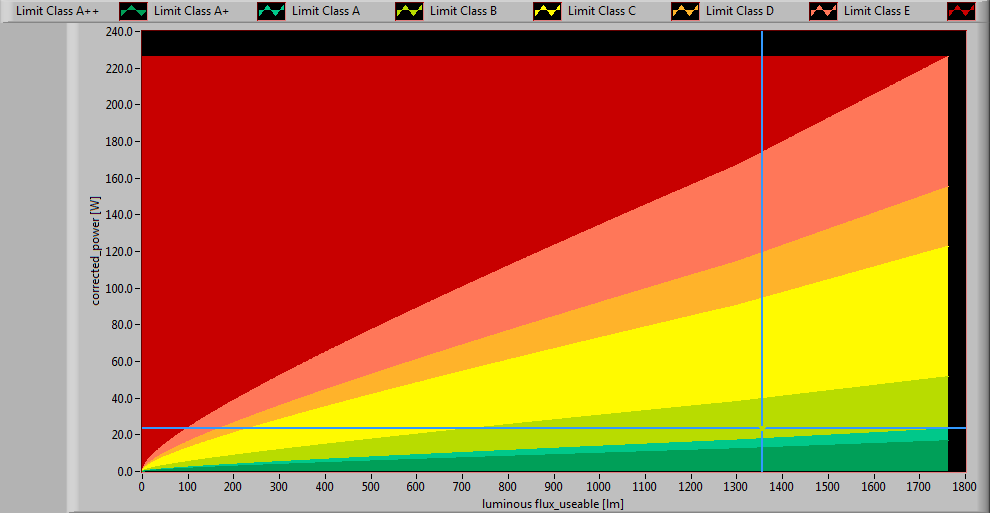Click the "Limit Class D" legend text
Image resolution: width=990 pixels, height=513 pixels.
pyautogui.click(x=739, y=11)
